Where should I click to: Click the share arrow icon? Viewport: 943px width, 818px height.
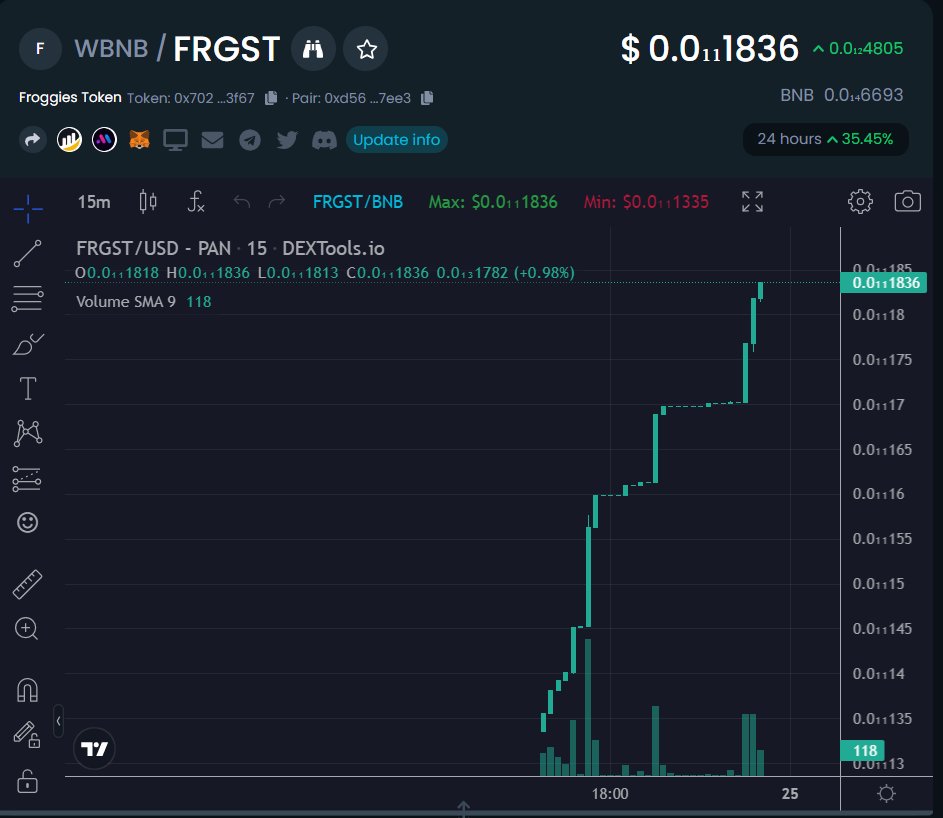coord(32,140)
